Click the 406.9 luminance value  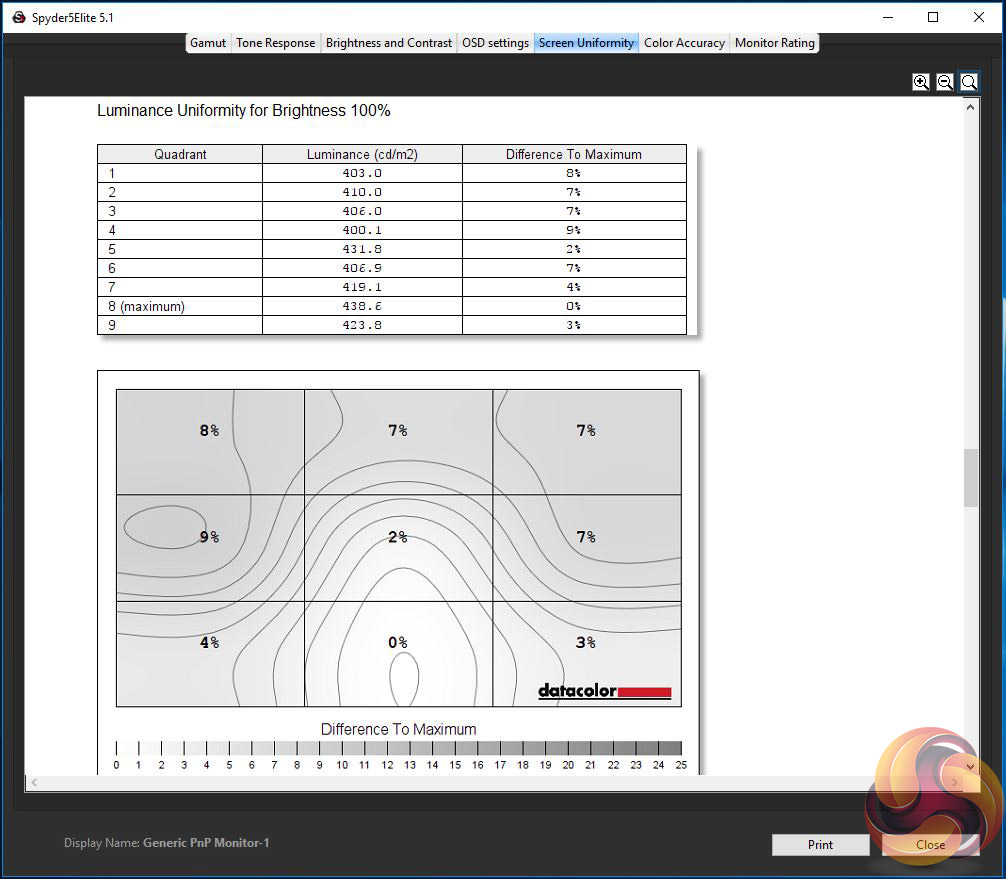(362, 268)
